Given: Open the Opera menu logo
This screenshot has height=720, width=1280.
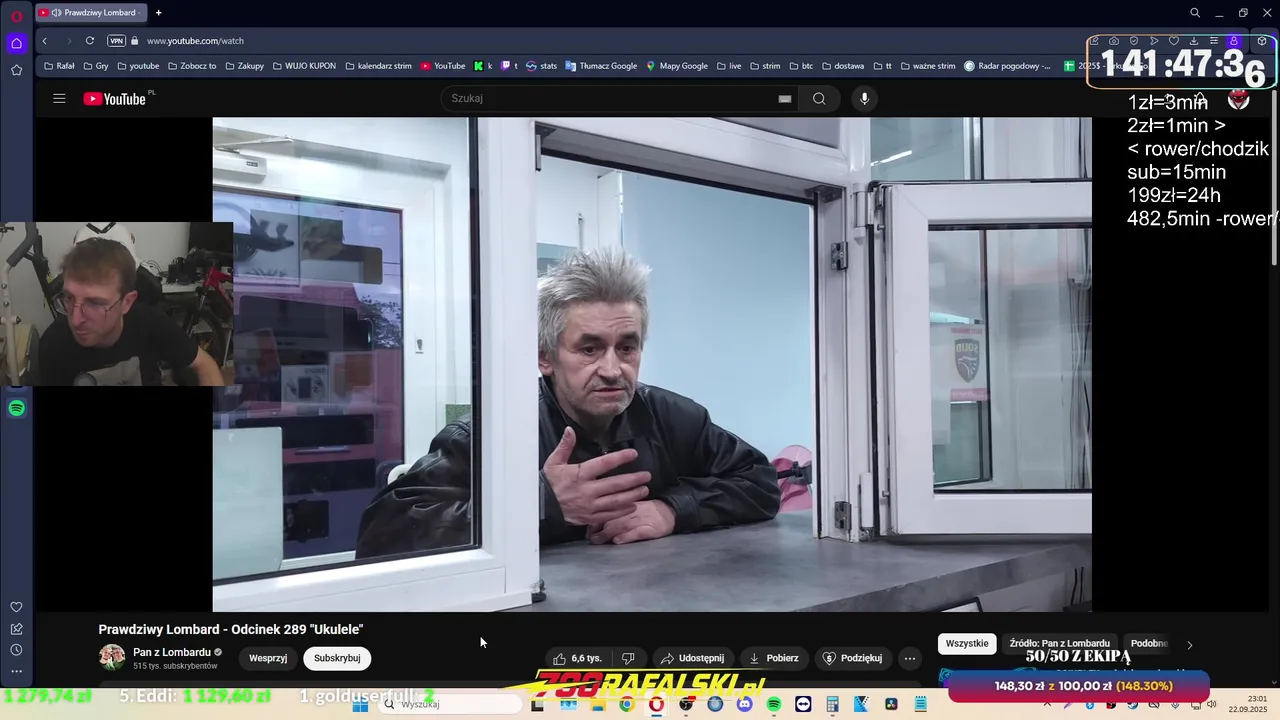Looking at the screenshot, I should (x=17, y=16).
